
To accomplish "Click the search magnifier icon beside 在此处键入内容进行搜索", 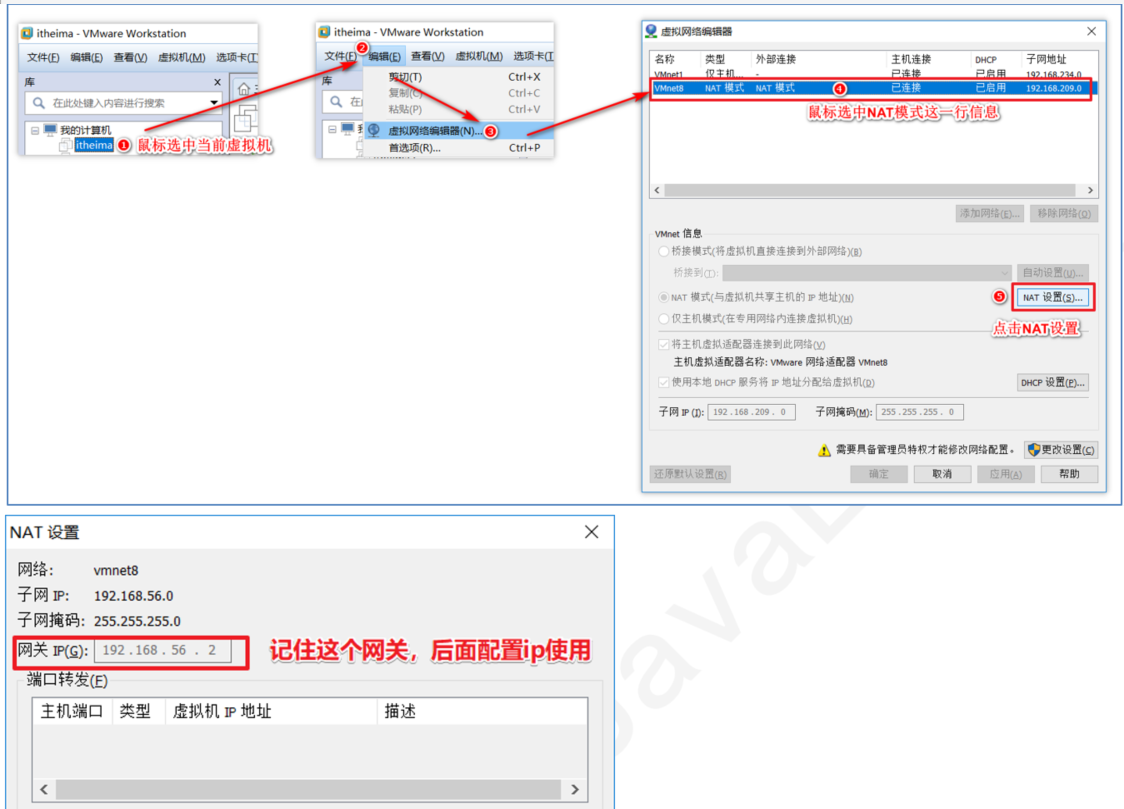I will tap(39, 103).
